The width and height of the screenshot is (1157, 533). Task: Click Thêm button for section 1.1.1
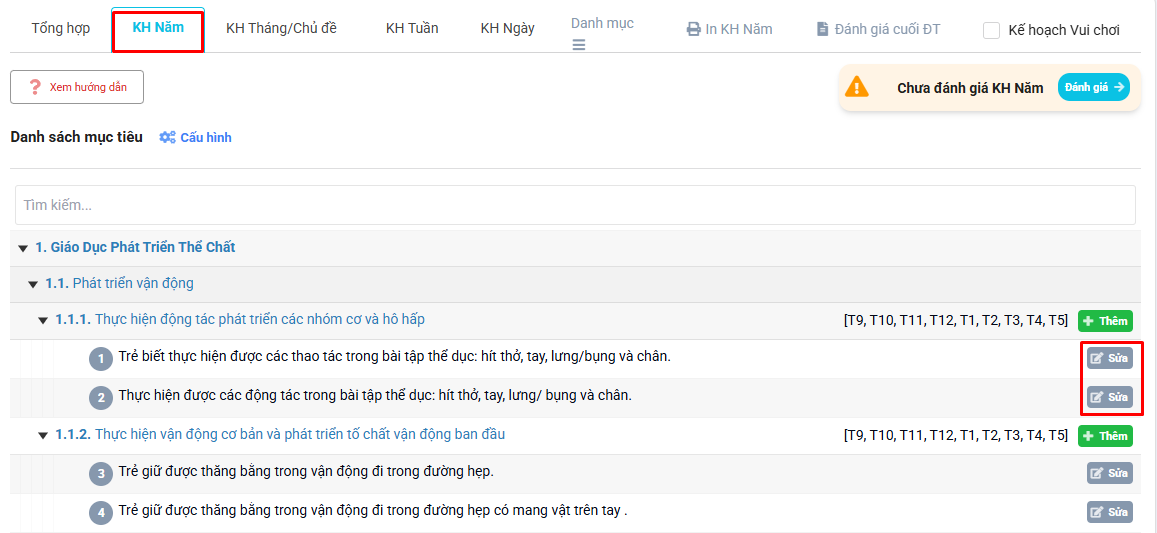pos(1105,321)
